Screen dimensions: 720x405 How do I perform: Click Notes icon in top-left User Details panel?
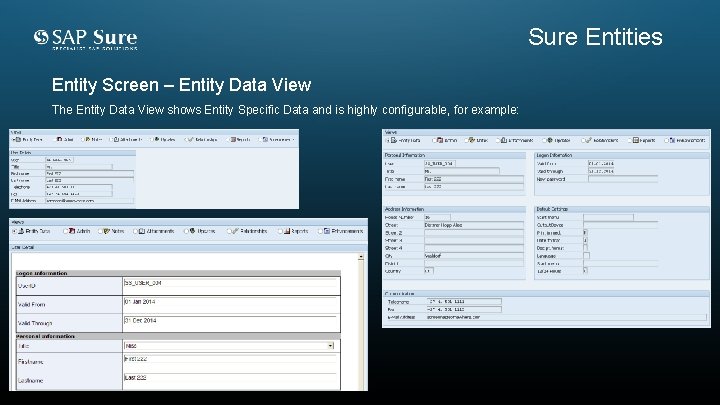click(x=87, y=139)
